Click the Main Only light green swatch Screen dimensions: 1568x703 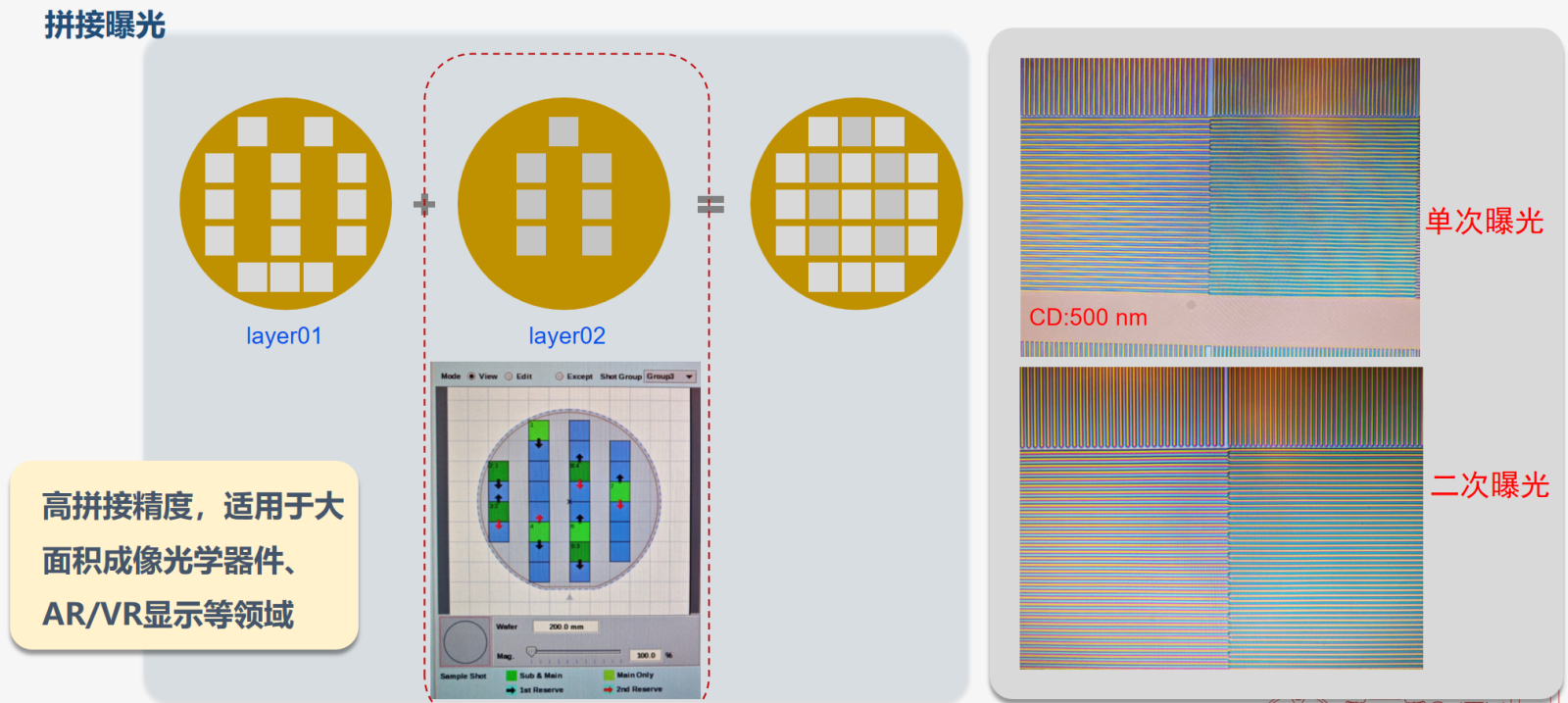pos(609,676)
